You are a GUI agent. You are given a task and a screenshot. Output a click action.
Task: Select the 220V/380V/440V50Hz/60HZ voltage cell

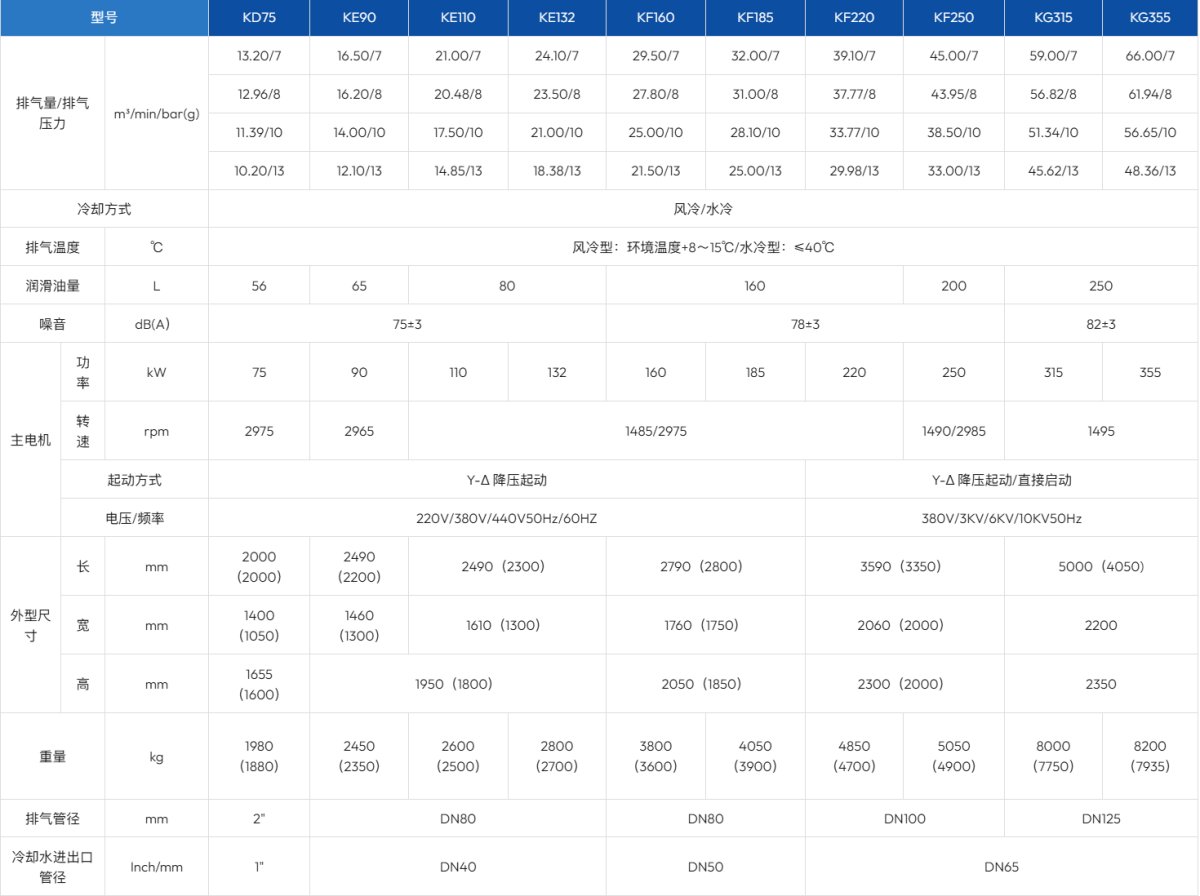pyautogui.click(x=506, y=518)
